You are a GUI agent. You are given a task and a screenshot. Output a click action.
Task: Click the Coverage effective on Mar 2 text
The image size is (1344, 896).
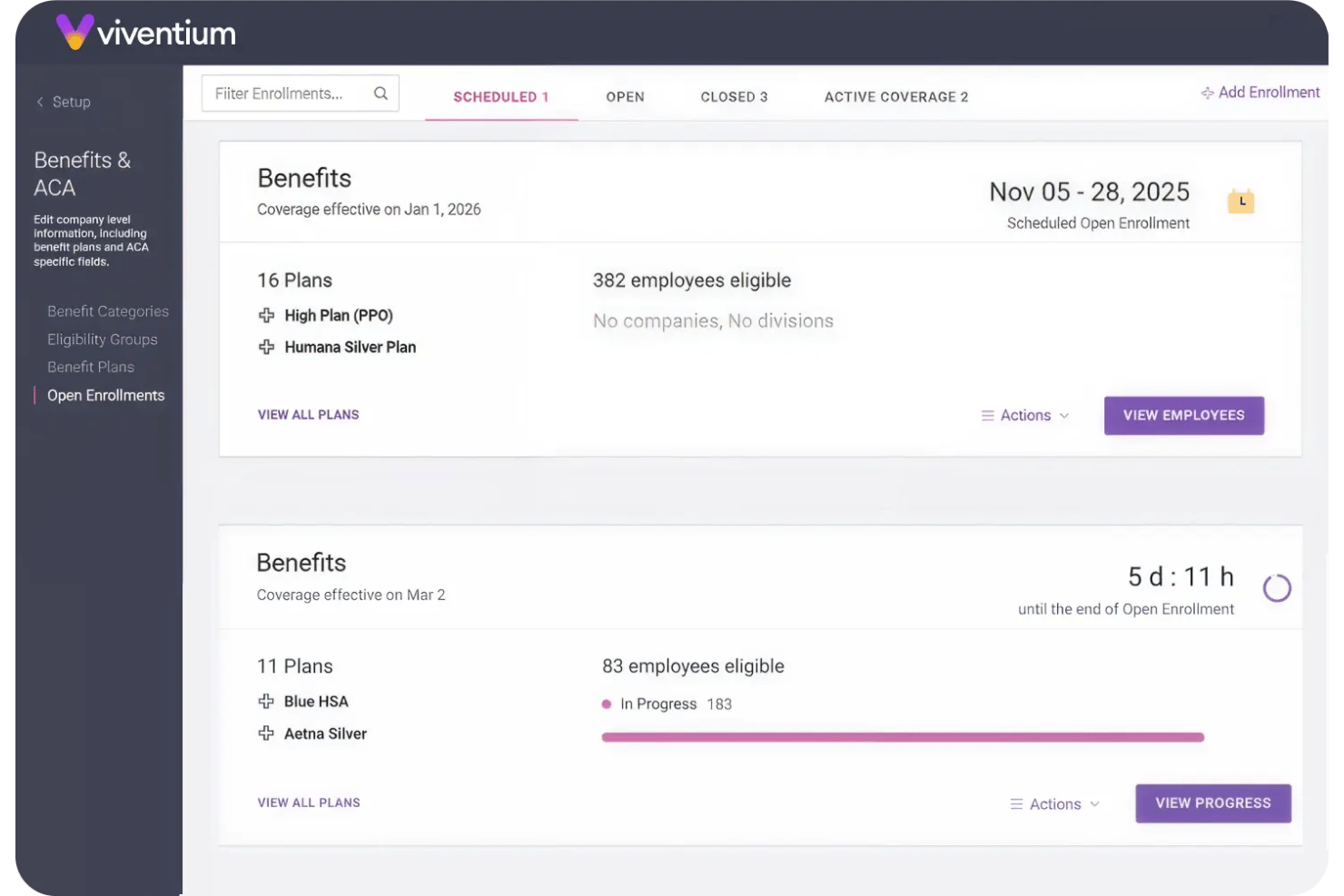tap(351, 595)
